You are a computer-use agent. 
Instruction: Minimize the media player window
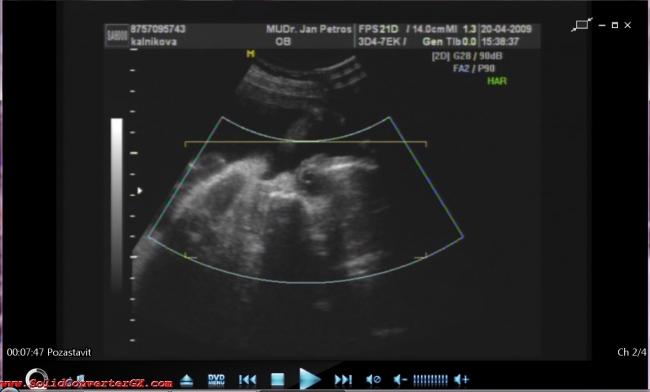coord(602,25)
